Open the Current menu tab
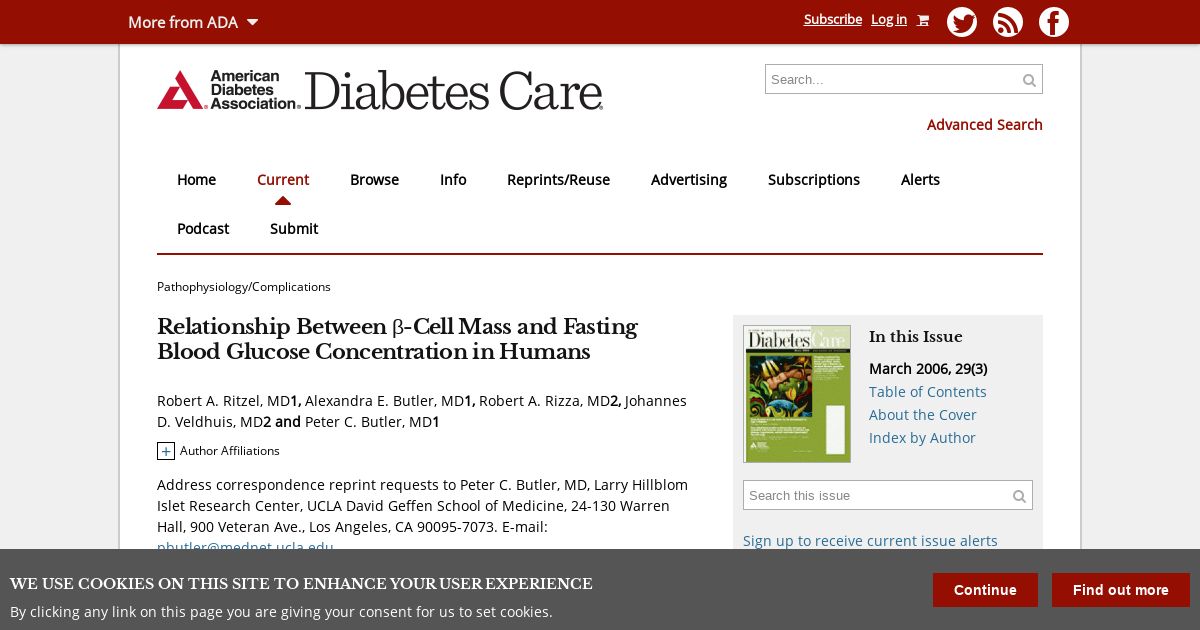This screenshot has width=1200, height=630. (x=283, y=180)
